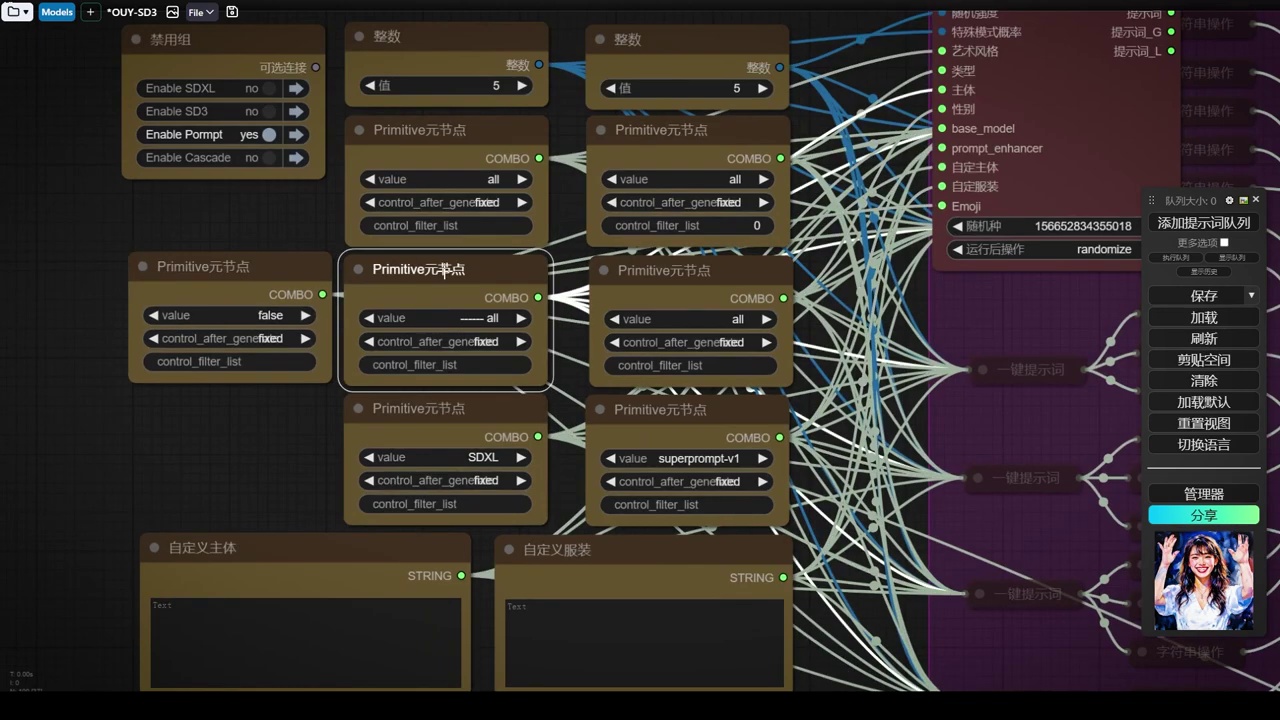The height and width of the screenshot is (720, 1280).
Task: Open the value combo showing ------ all
Action: pos(445,318)
